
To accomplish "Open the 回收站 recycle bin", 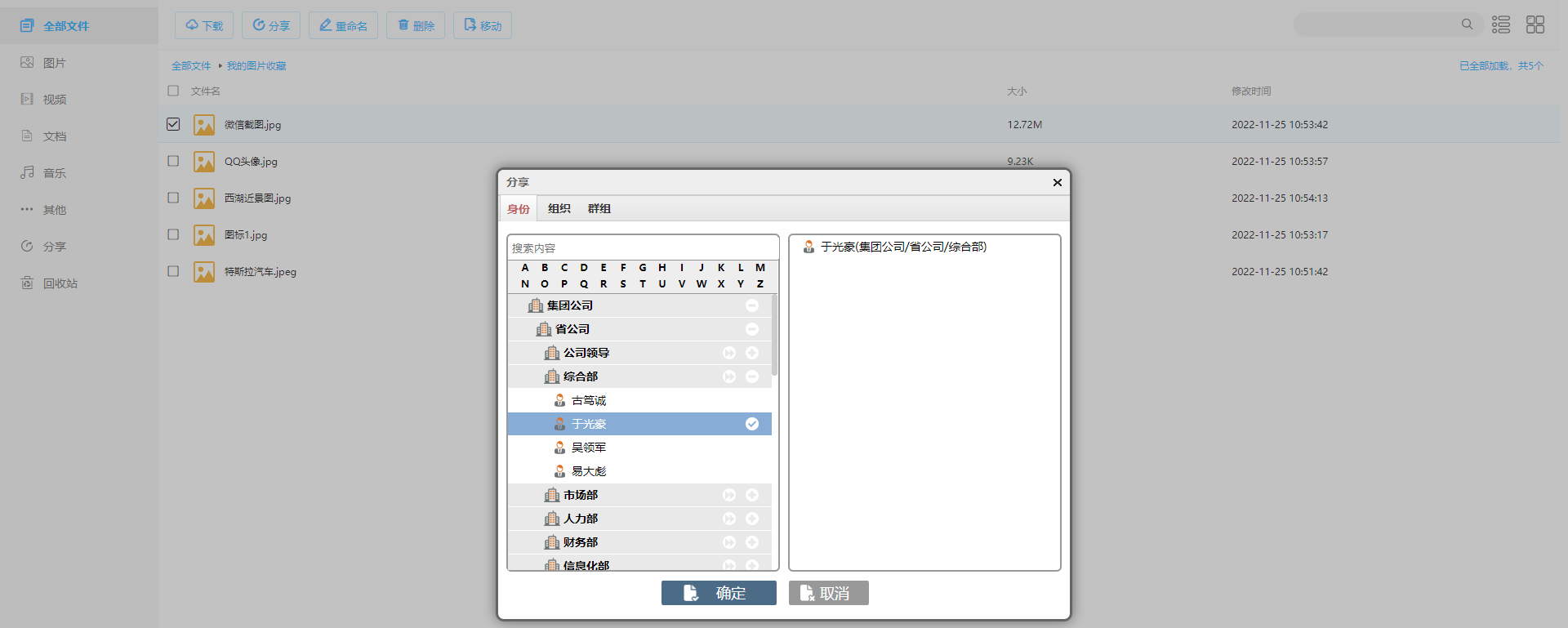I will (x=60, y=283).
